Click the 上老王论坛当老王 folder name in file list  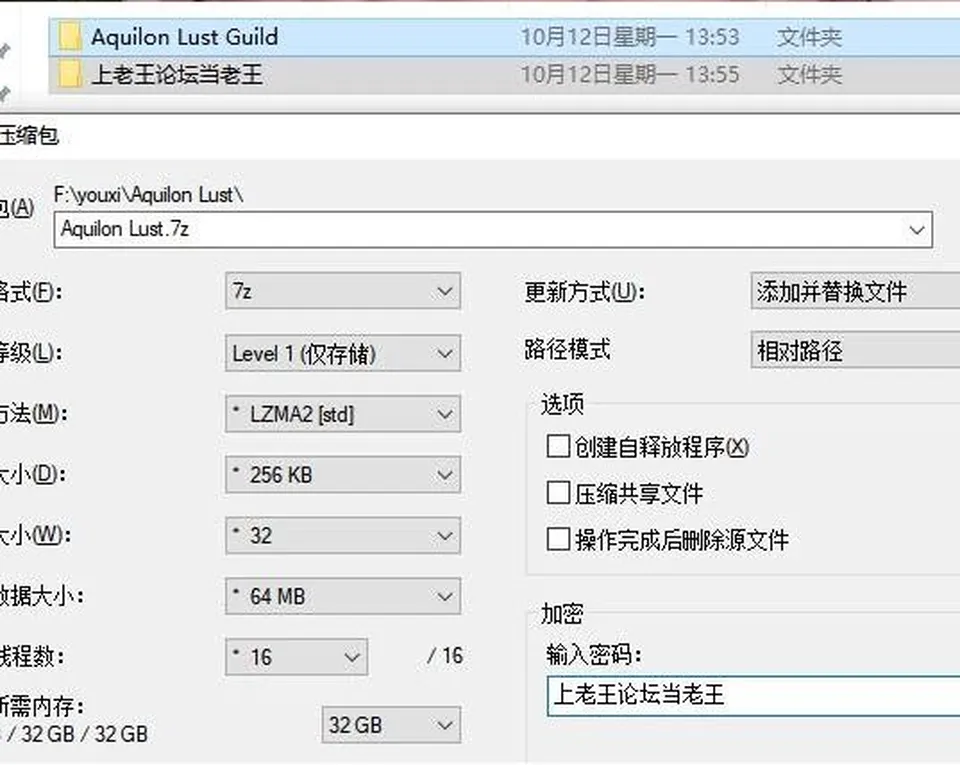coord(177,75)
